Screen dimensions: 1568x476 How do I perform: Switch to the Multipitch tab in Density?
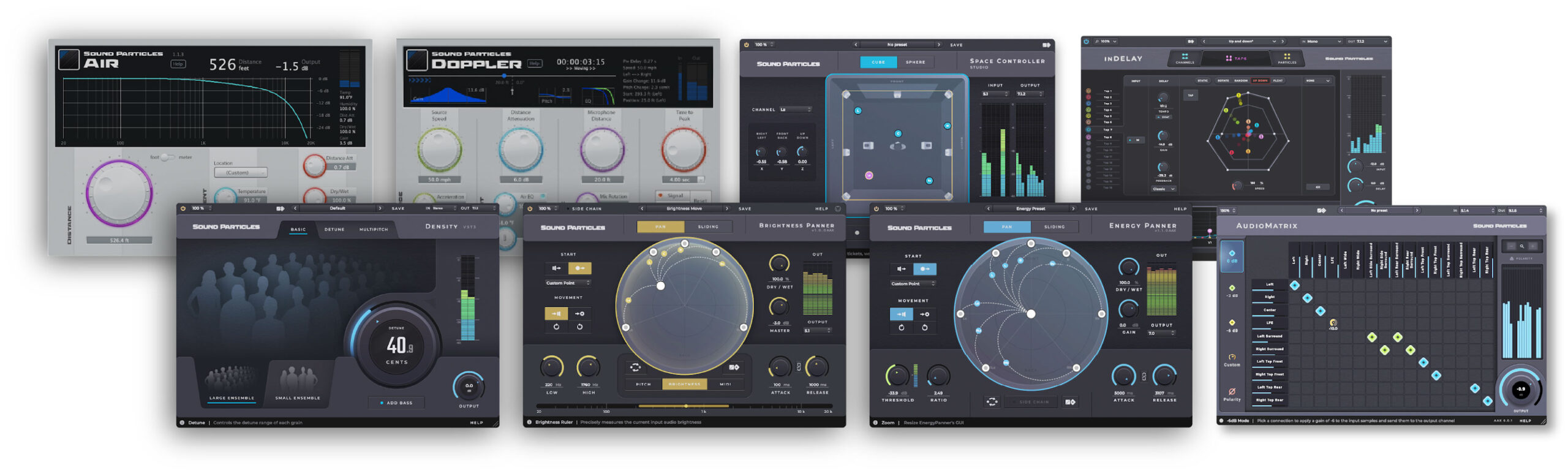[x=373, y=229]
